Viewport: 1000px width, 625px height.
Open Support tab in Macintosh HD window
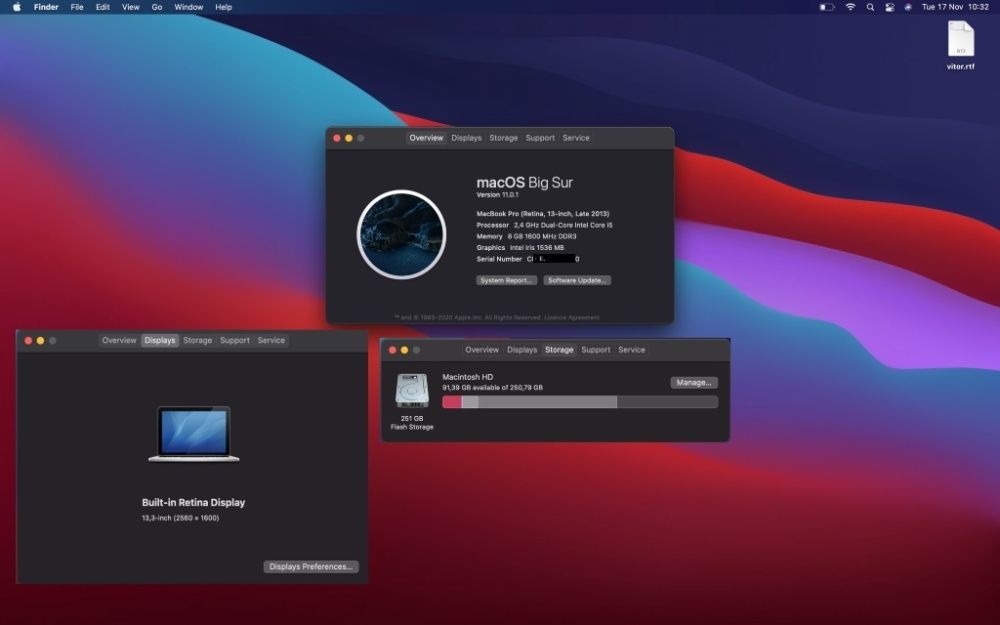click(596, 350)
